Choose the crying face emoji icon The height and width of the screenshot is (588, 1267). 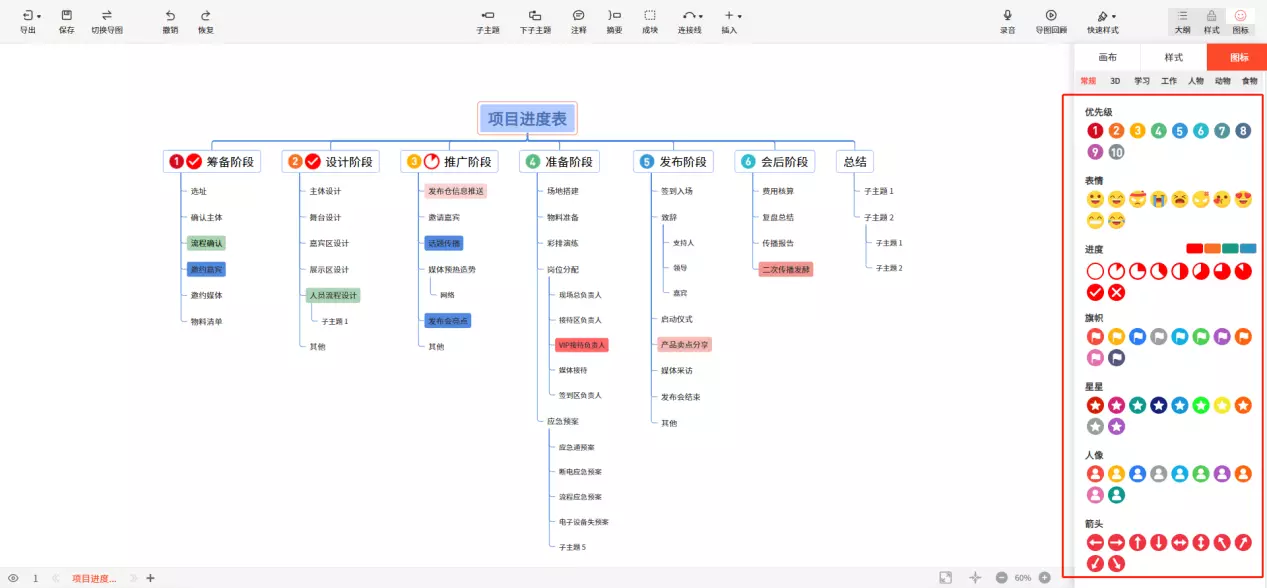coord(1159,199)
